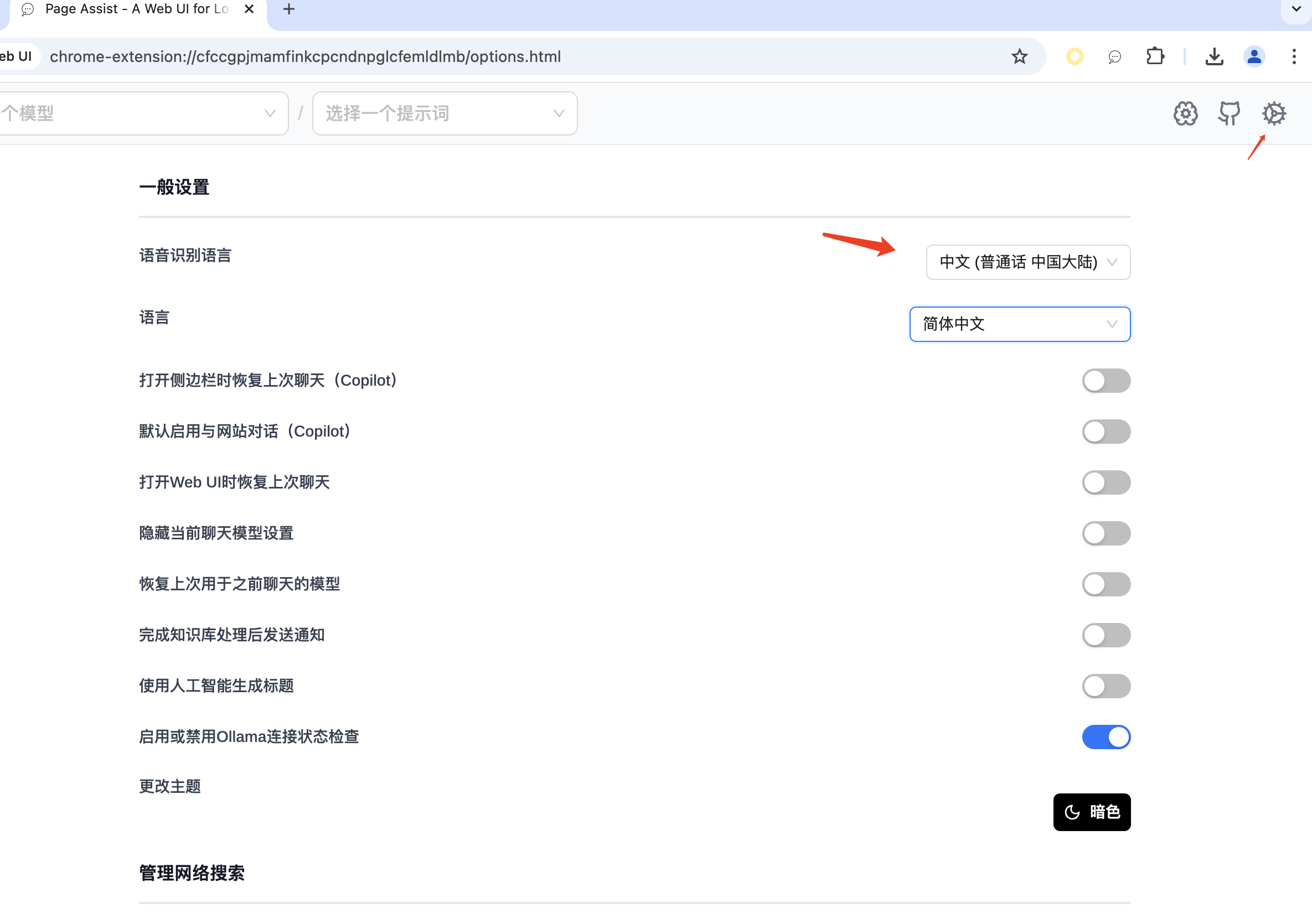Click the settings gear icon
1312x924 pixels.
1274,113
